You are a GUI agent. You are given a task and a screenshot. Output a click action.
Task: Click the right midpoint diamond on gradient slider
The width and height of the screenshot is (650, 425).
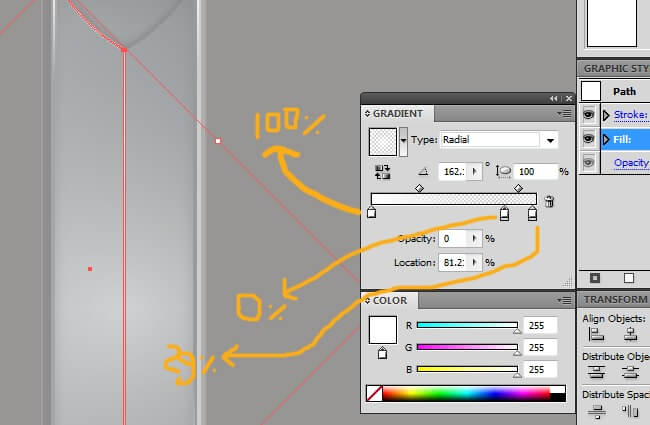(x=518, y=188)
